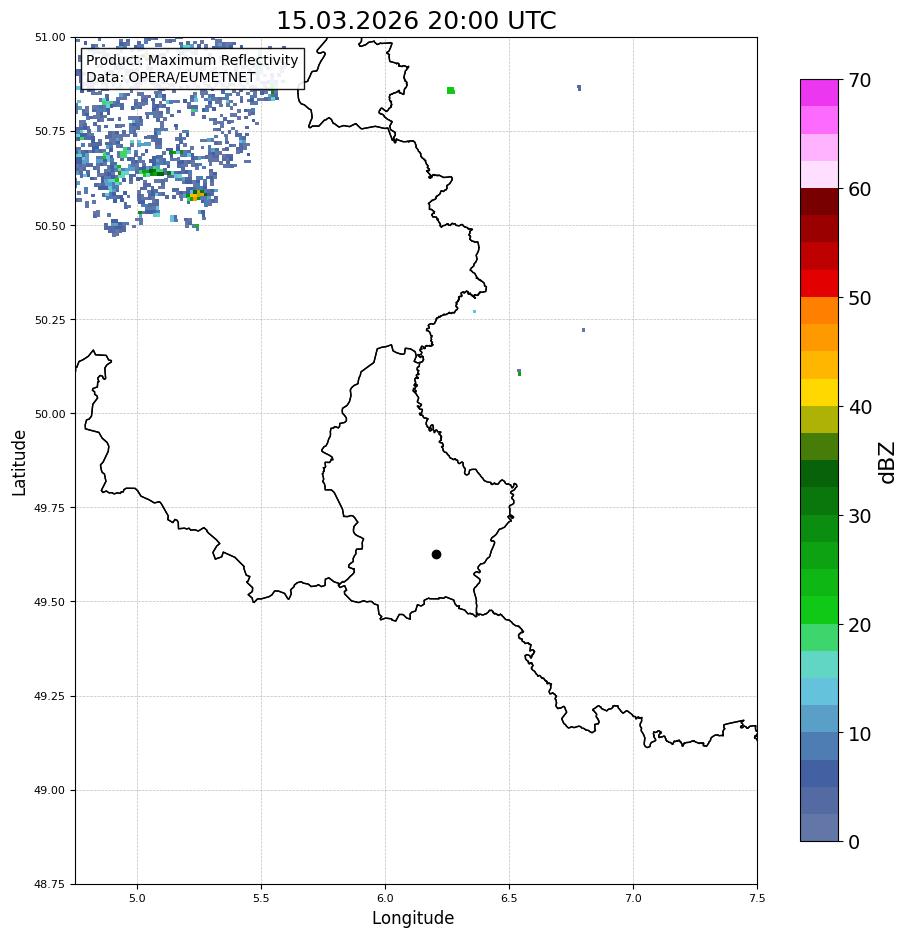908x937 pixels.
Task: Click the bright green echo near 50.85N 6.27E
Action: point(451,90)
